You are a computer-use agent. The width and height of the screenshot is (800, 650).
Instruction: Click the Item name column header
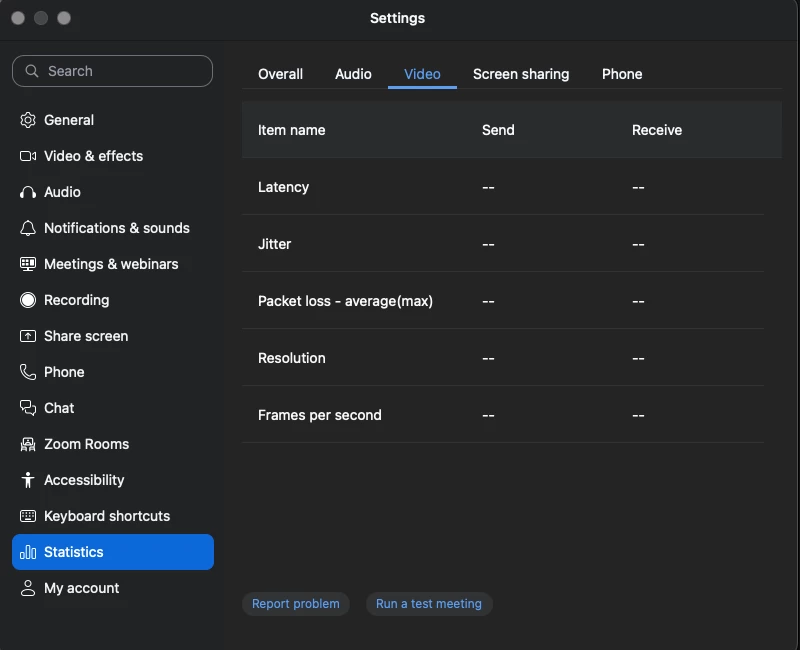(x=291, y=130)
